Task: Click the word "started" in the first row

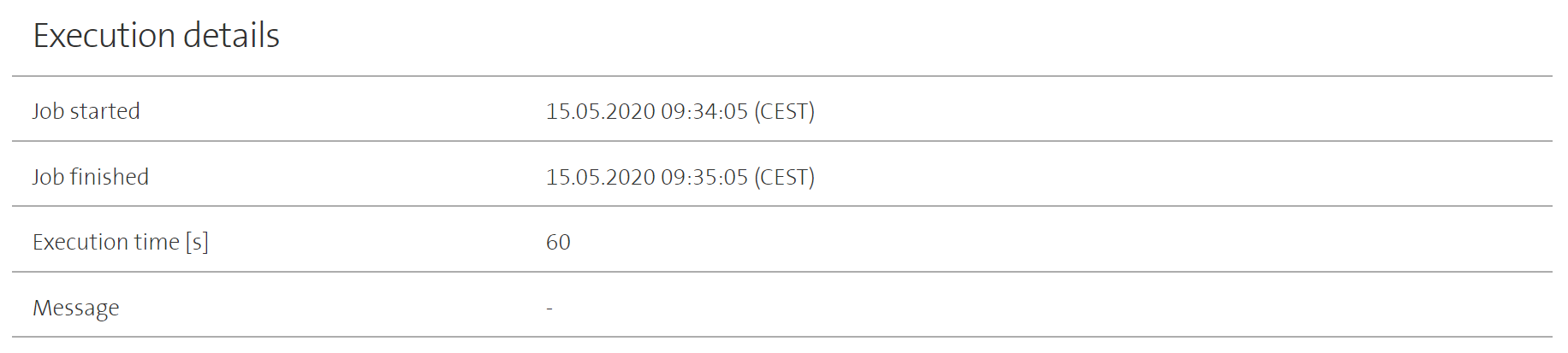Action: click(104, 111)
